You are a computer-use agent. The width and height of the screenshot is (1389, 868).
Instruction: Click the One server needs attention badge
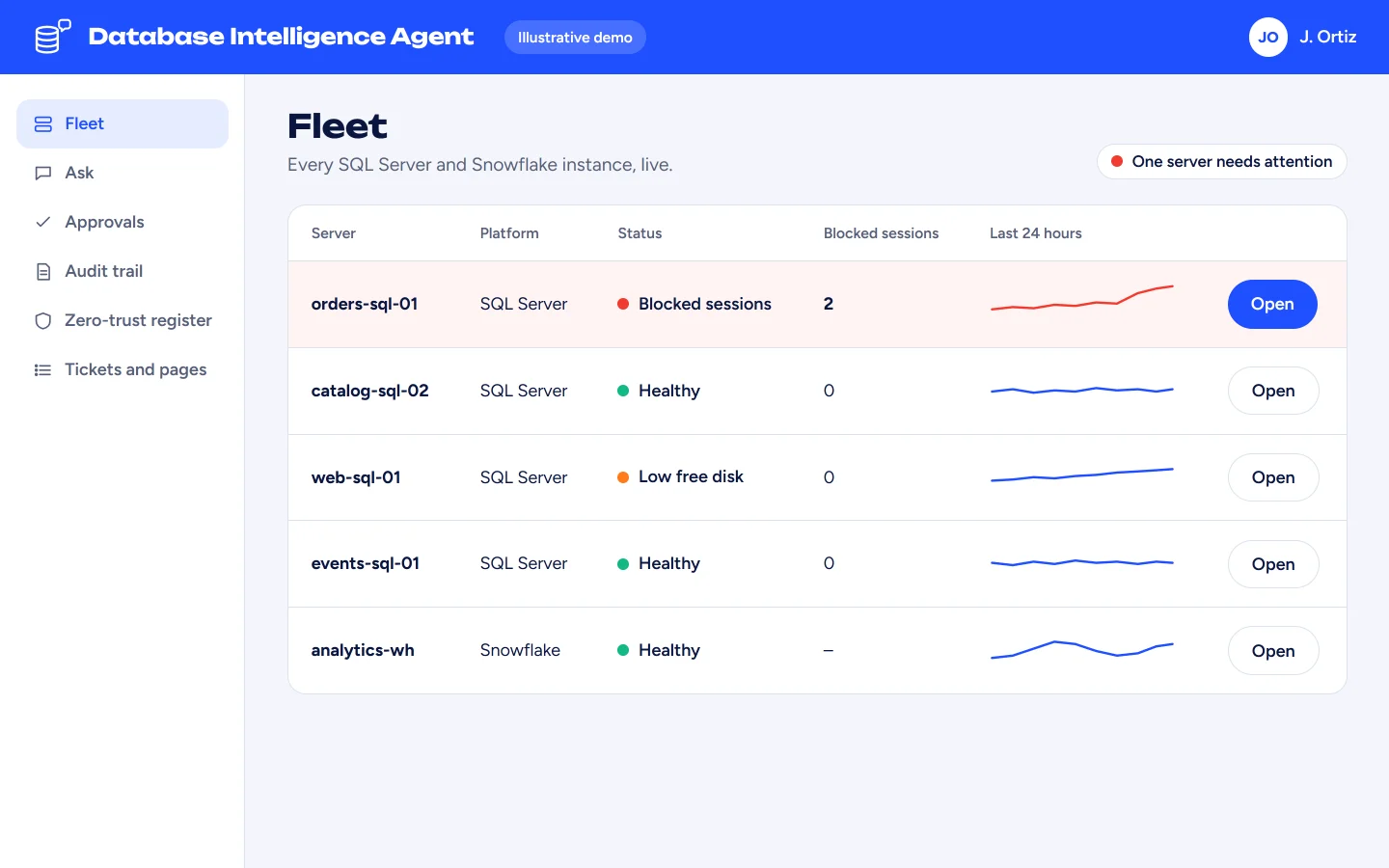[x=1222, y=162]
